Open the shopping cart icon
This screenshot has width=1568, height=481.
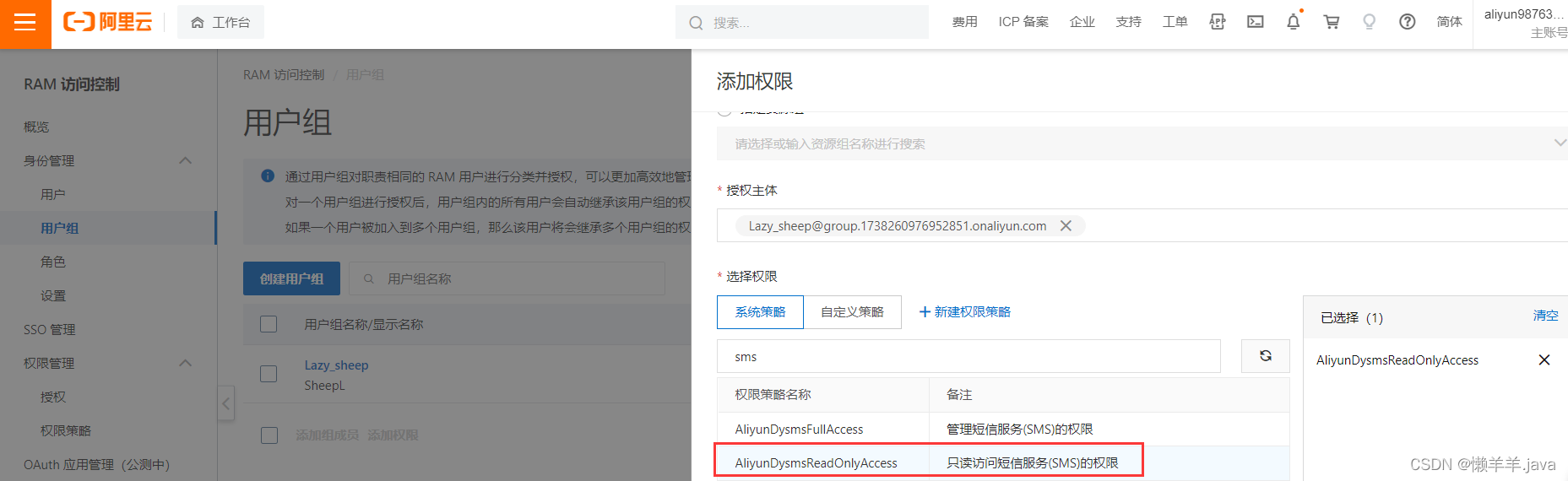click(x=1332, y=22)
